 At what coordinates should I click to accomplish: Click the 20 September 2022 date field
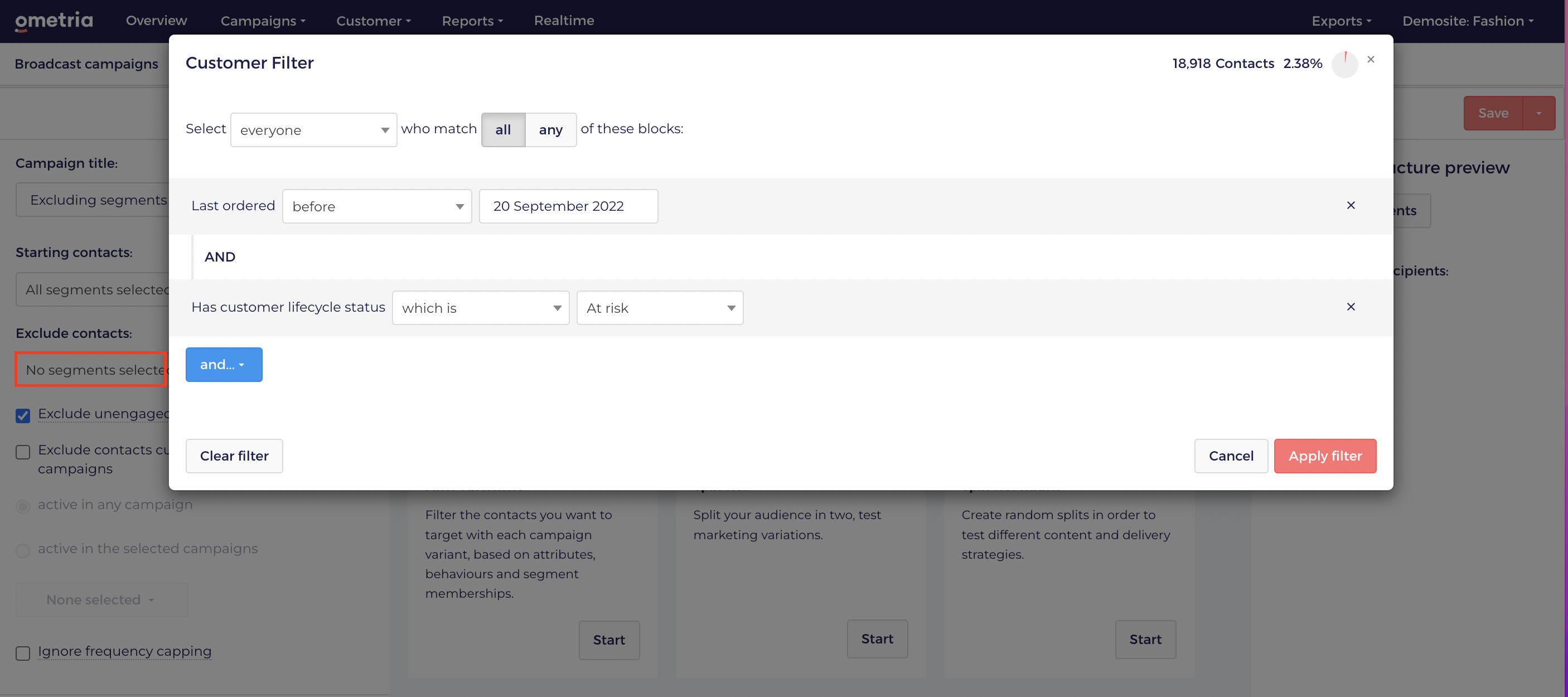[568, 206]
